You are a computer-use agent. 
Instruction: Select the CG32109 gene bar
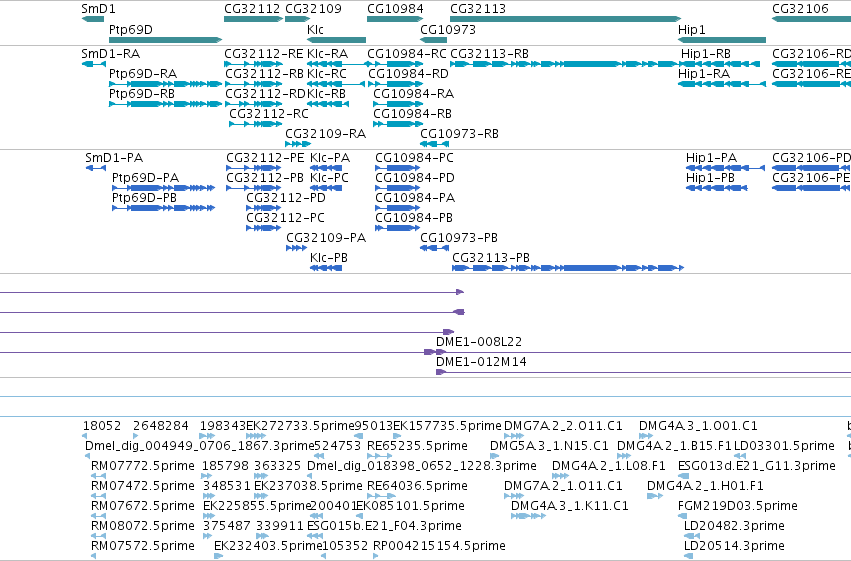click(297, 19)
